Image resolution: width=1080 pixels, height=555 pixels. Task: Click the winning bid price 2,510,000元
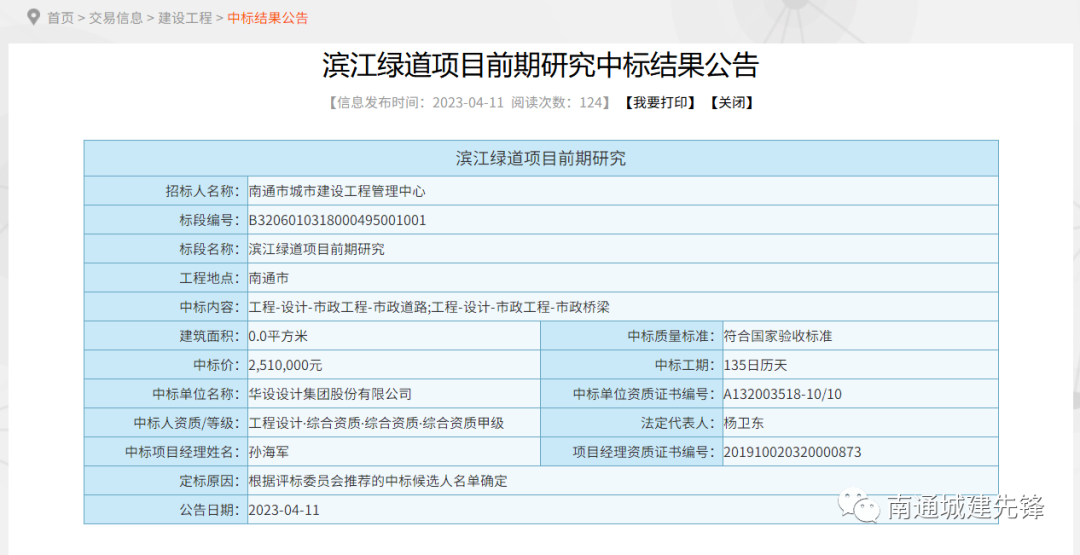pyautogui.click(x=285, y=365)
